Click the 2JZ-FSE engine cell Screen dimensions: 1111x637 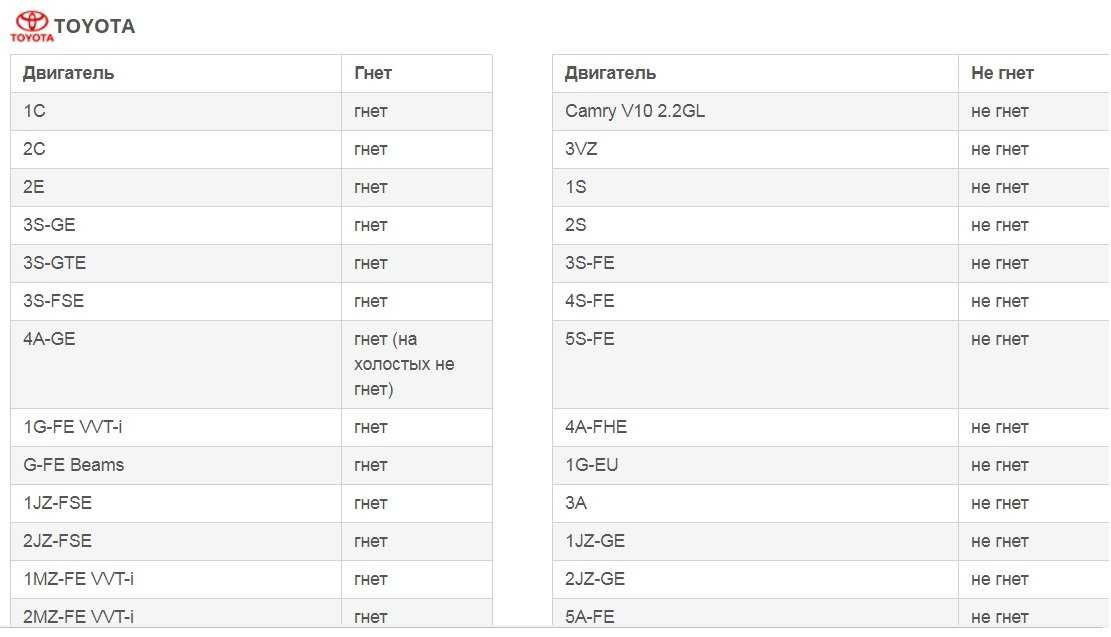tap(176, 541)
